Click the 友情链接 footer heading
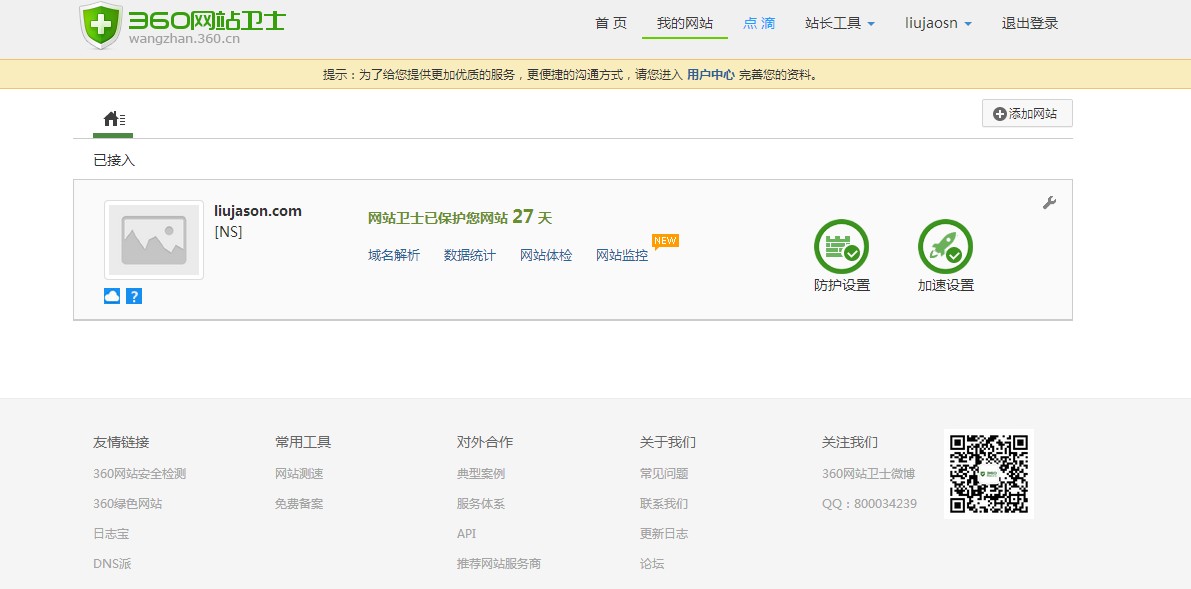This screenshot has width=1191, height=589. [x=121, y=442]
